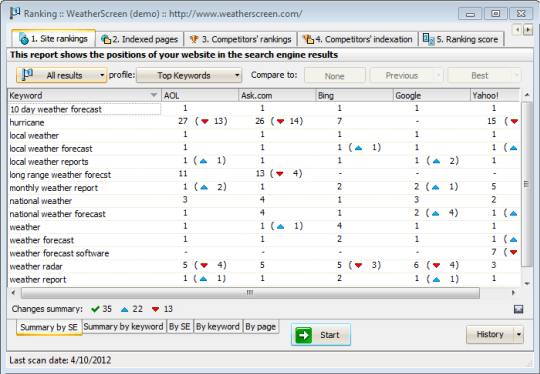Select None comparison option

[334, 75]
